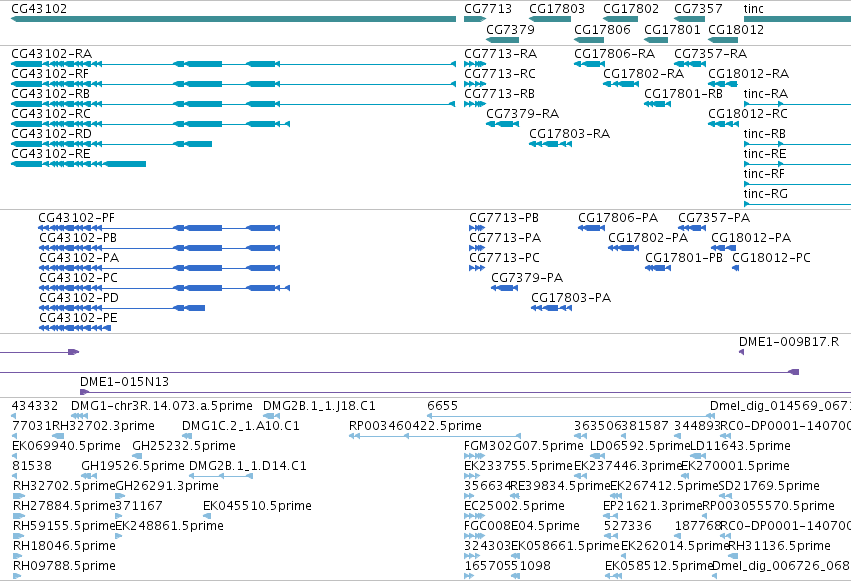
Task: Select the CG18012 gene label
Action: coord(736,29)
